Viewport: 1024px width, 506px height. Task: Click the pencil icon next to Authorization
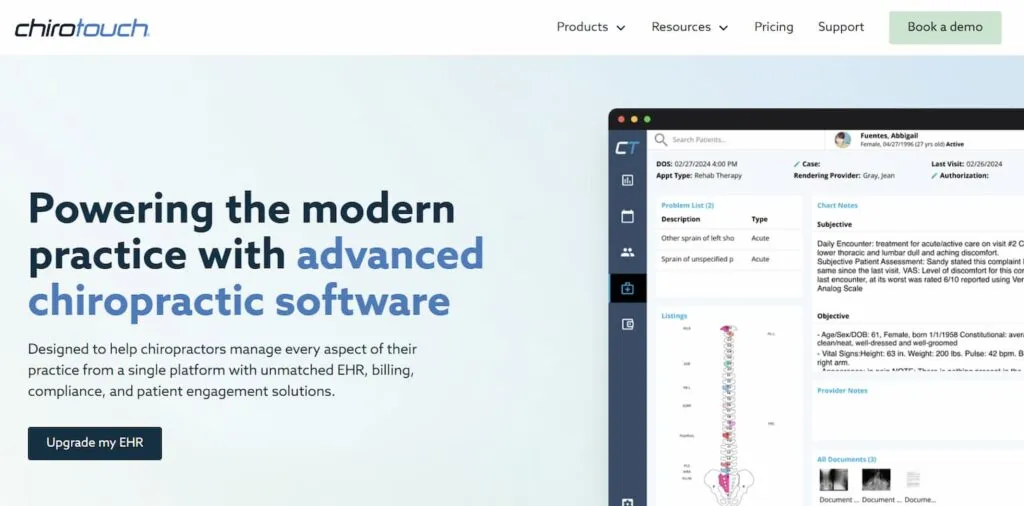[x=935, y=176]
